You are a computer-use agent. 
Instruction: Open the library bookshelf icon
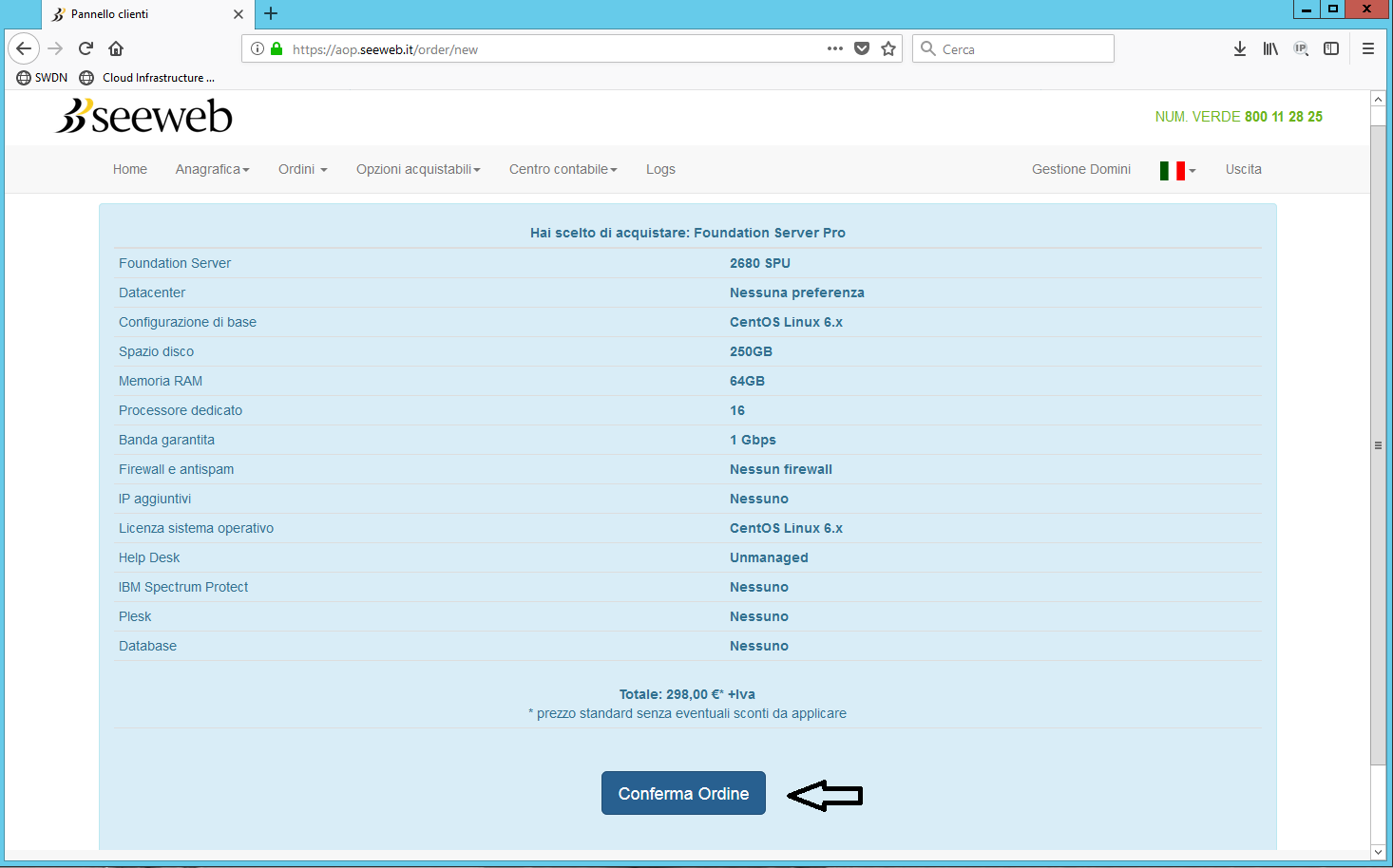click(x=1270, y=48)
